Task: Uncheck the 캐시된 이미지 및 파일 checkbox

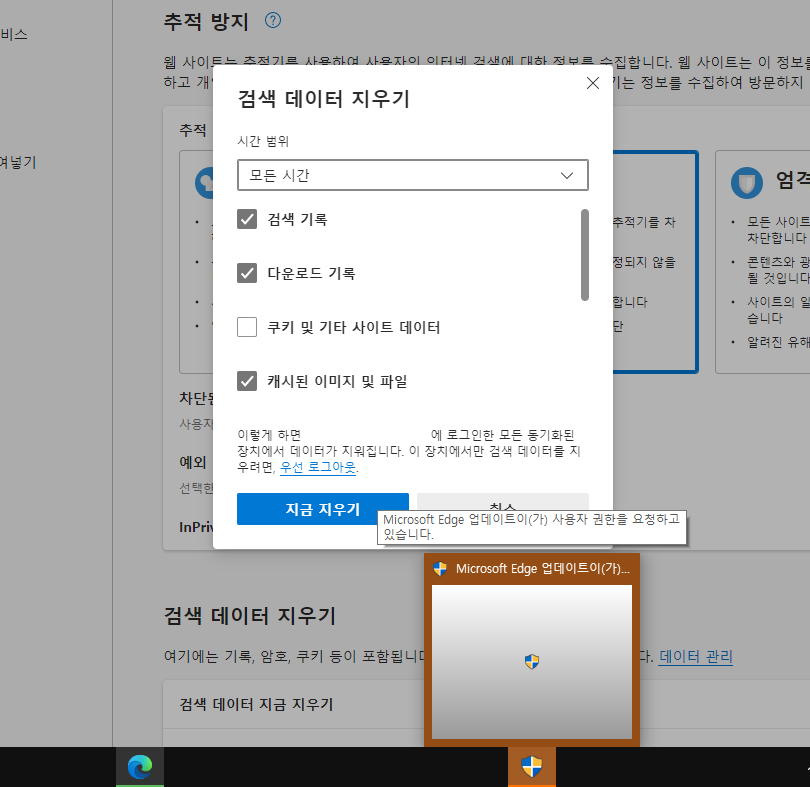Action: (x=247, y=381)
